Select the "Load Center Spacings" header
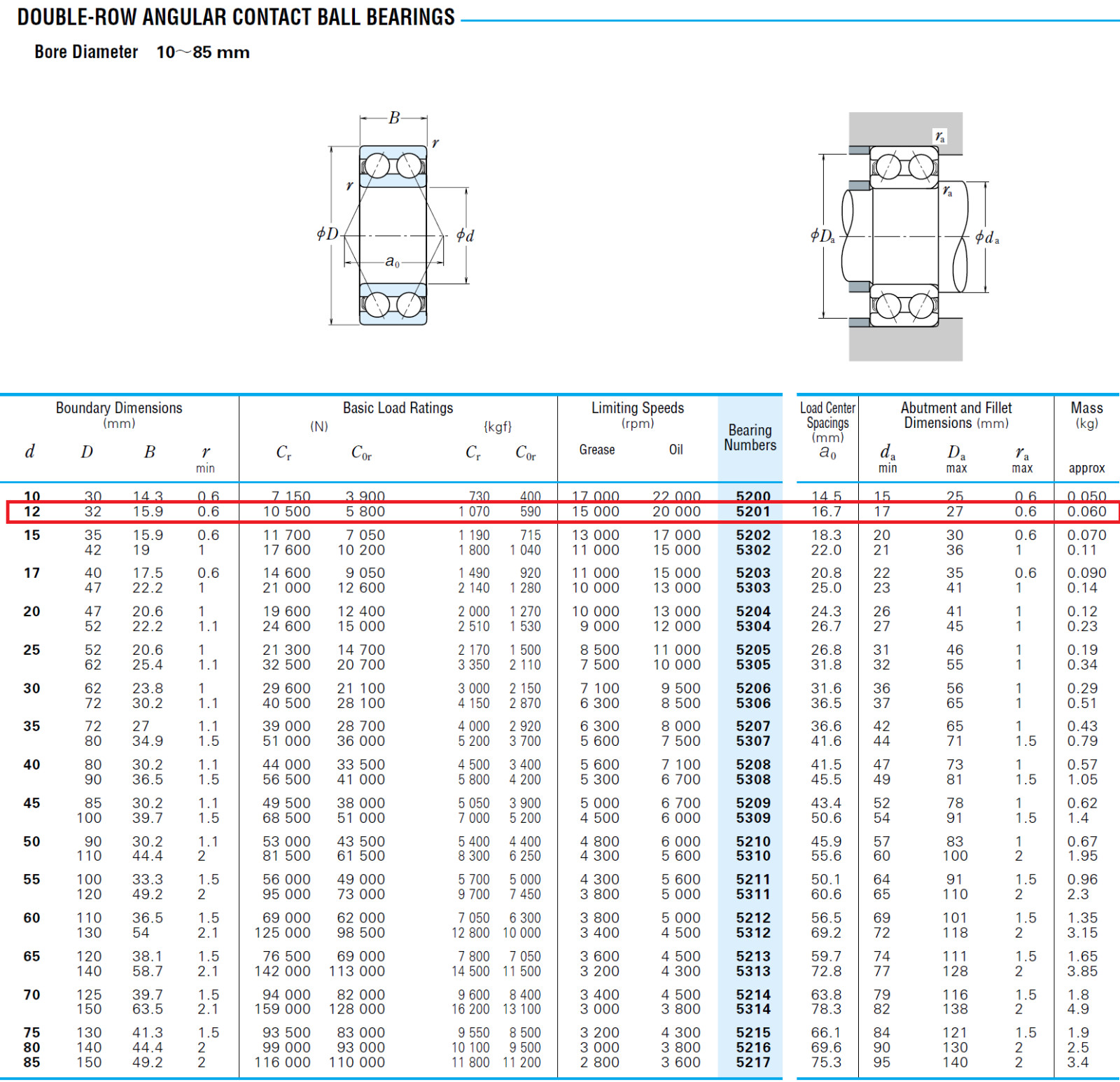The image size is (1120, 1082). 827,416
